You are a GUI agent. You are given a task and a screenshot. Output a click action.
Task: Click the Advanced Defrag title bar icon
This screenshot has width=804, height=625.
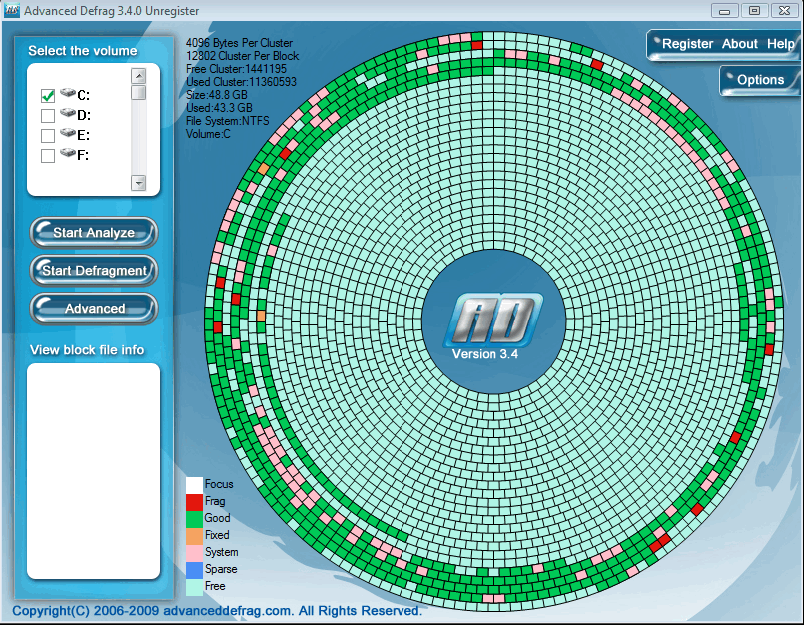[x=14, y=10]
